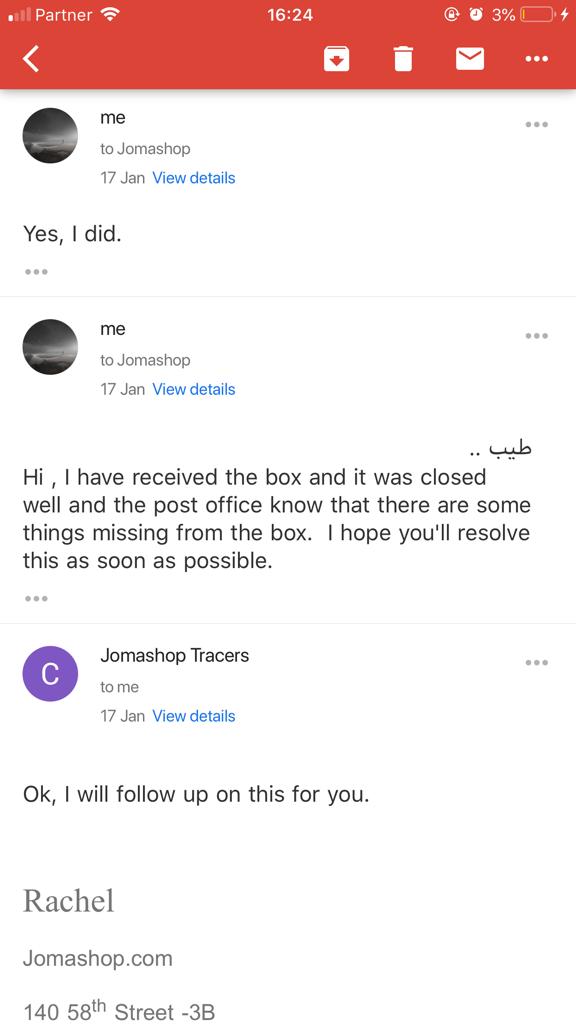
Task: Archive this conversation with the archive icon
Action: (336, 59)
